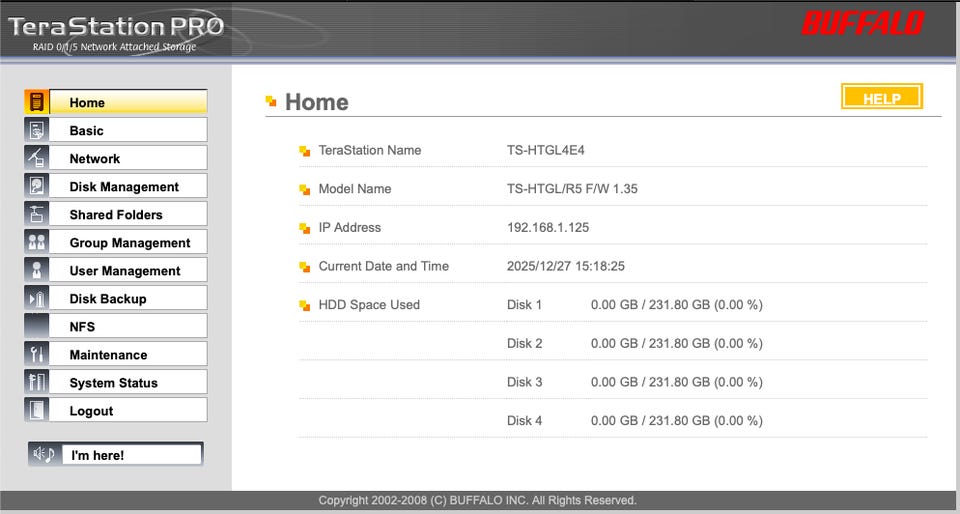Click the IP Address label
Image resolution: width=960 pixels, height=514 pixels.
pyautogui.click(x=350, y=227)
